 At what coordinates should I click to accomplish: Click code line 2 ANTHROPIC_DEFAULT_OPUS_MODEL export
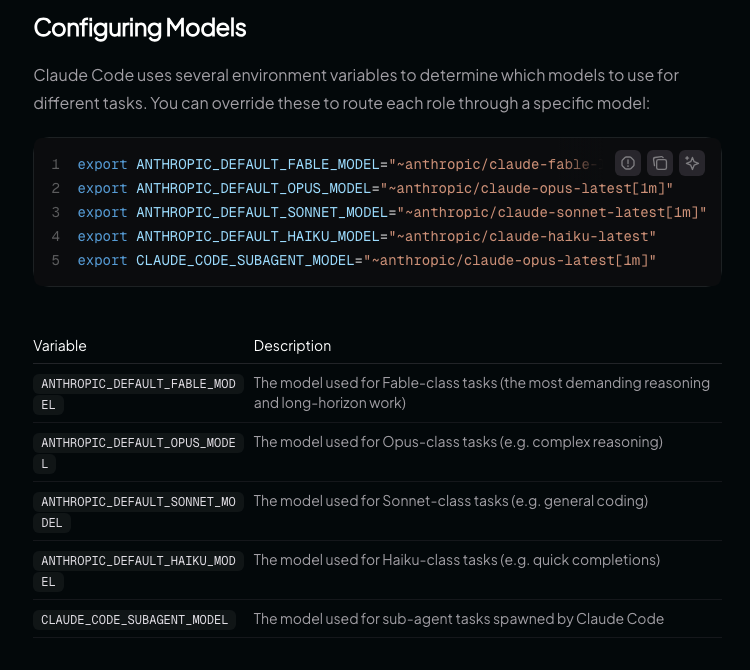click(375, 188)
